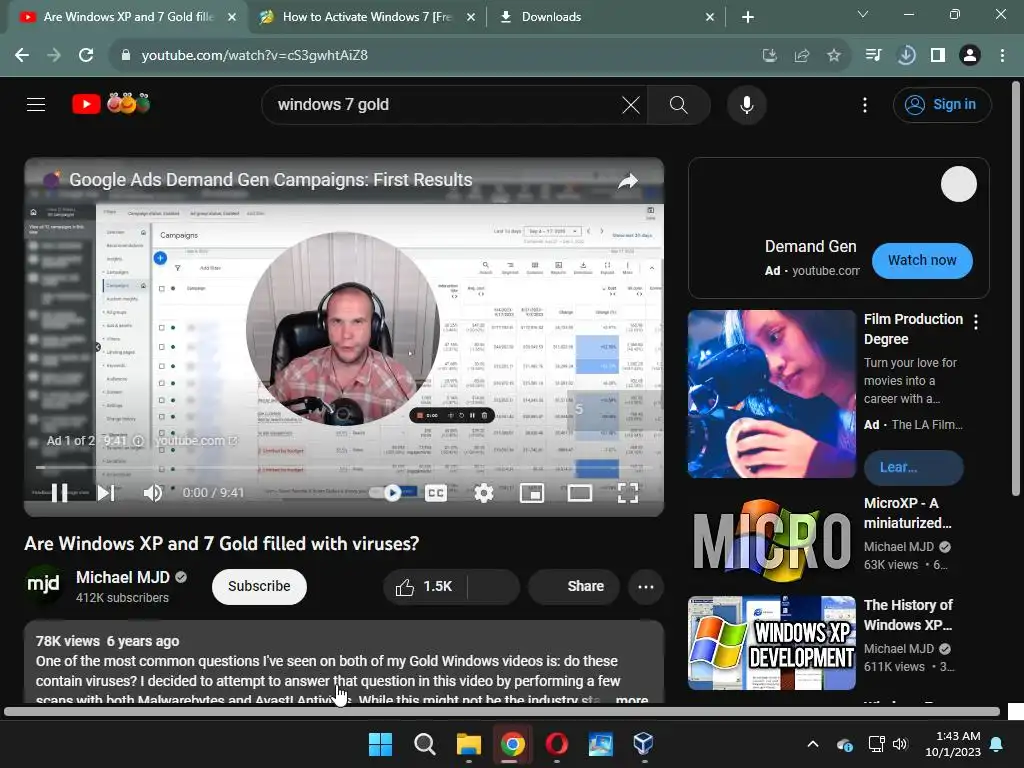Click the browser forward arrow
The image size is (1024, 768).
(x=54, y=56)
